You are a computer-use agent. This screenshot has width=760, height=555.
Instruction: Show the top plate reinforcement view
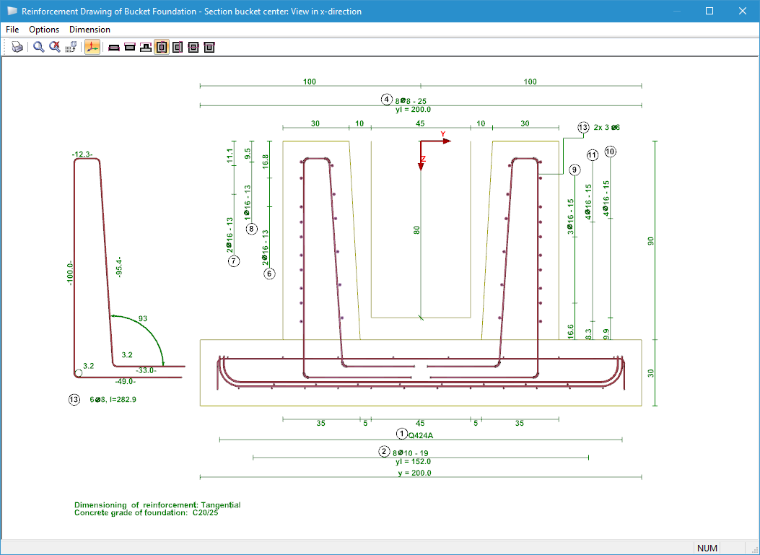click(130, 48)
